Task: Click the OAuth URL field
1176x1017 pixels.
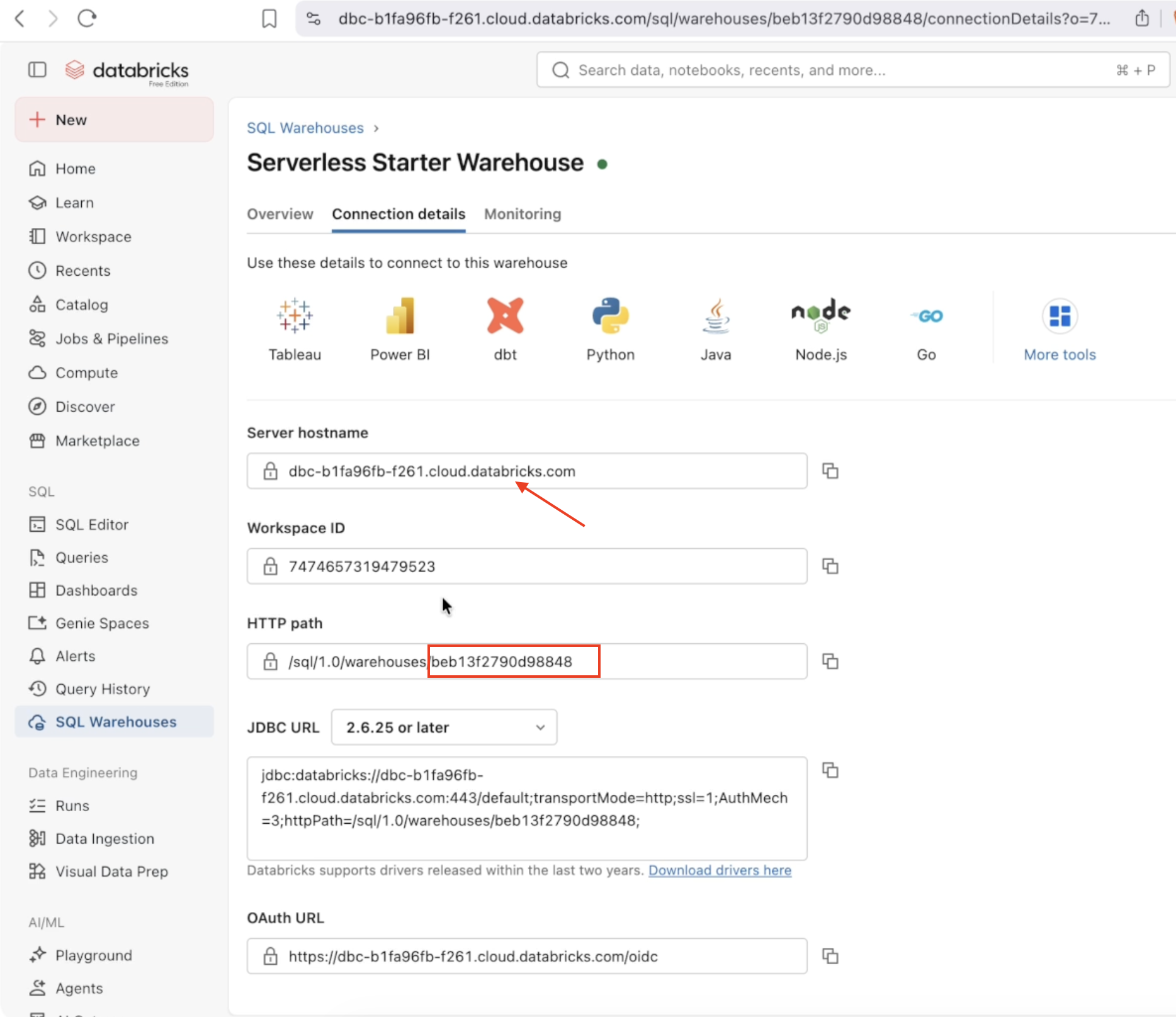Action: 527,956
